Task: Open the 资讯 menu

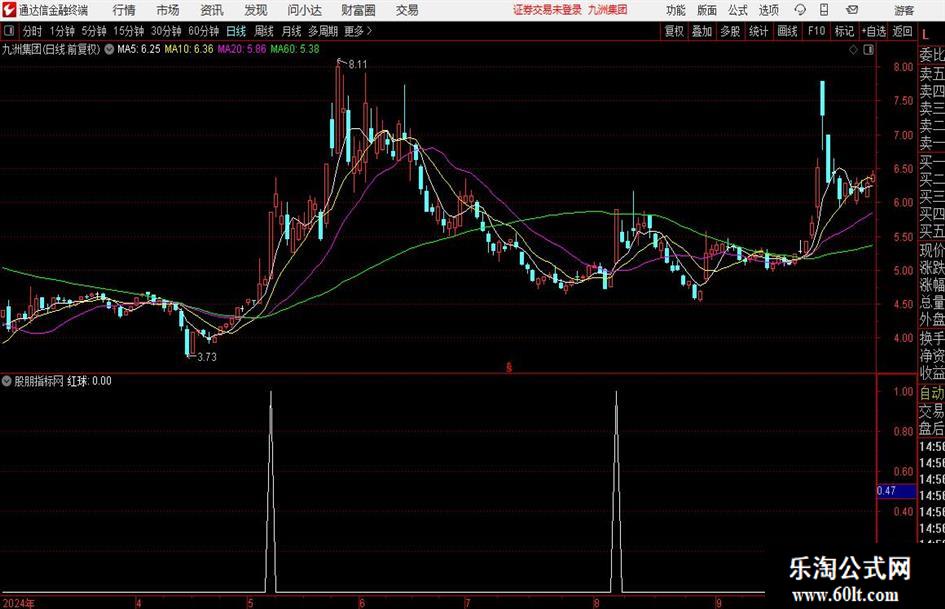Action: point(212,10)
